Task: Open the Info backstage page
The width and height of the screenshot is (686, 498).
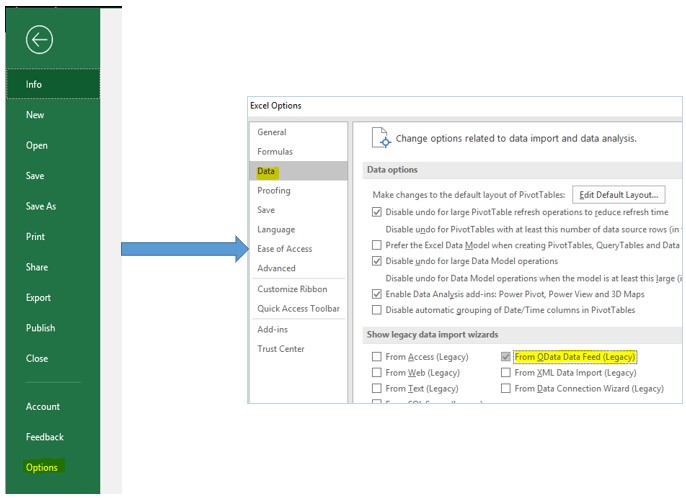Action: point(53,84)
